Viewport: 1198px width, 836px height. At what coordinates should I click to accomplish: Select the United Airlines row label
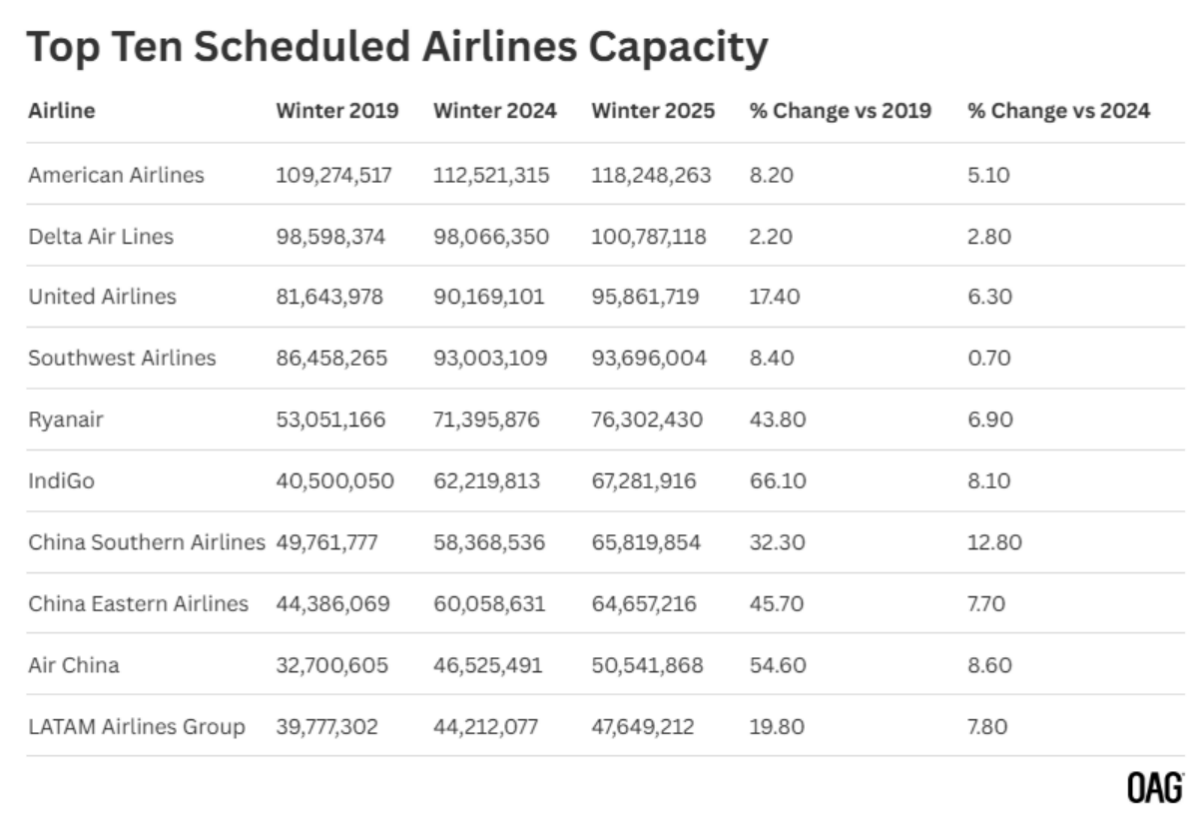pyautogui.click(x=102, y=297)
